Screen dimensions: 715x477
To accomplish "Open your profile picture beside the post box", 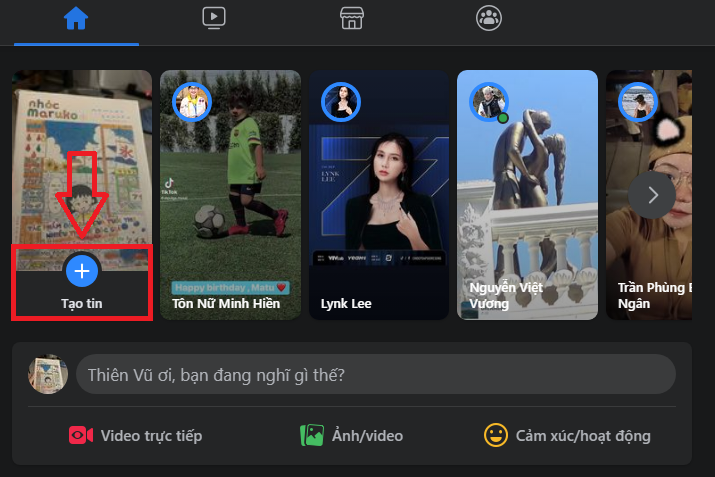I will pos(48,374).
